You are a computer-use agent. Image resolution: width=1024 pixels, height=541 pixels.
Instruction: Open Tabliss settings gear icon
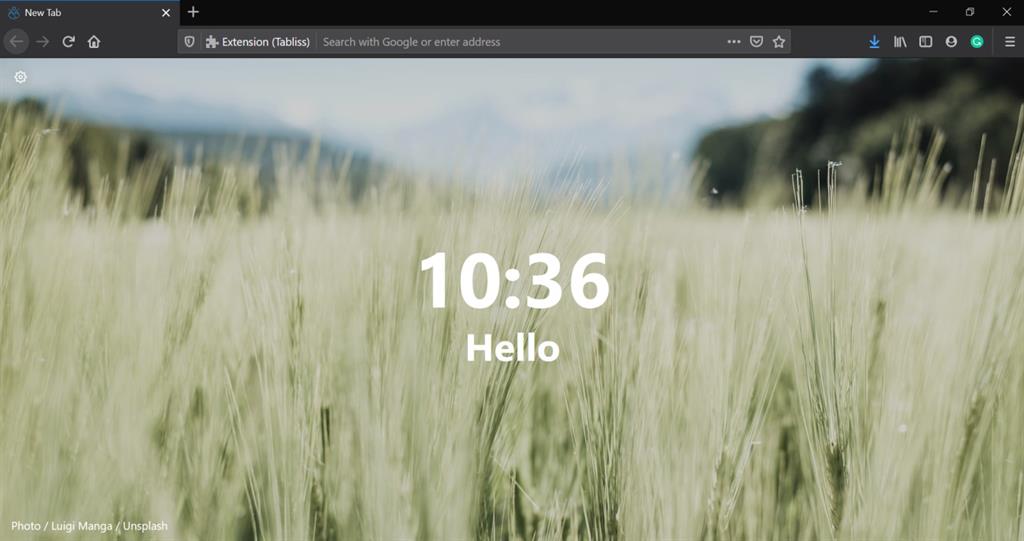(x=20, y=77)
